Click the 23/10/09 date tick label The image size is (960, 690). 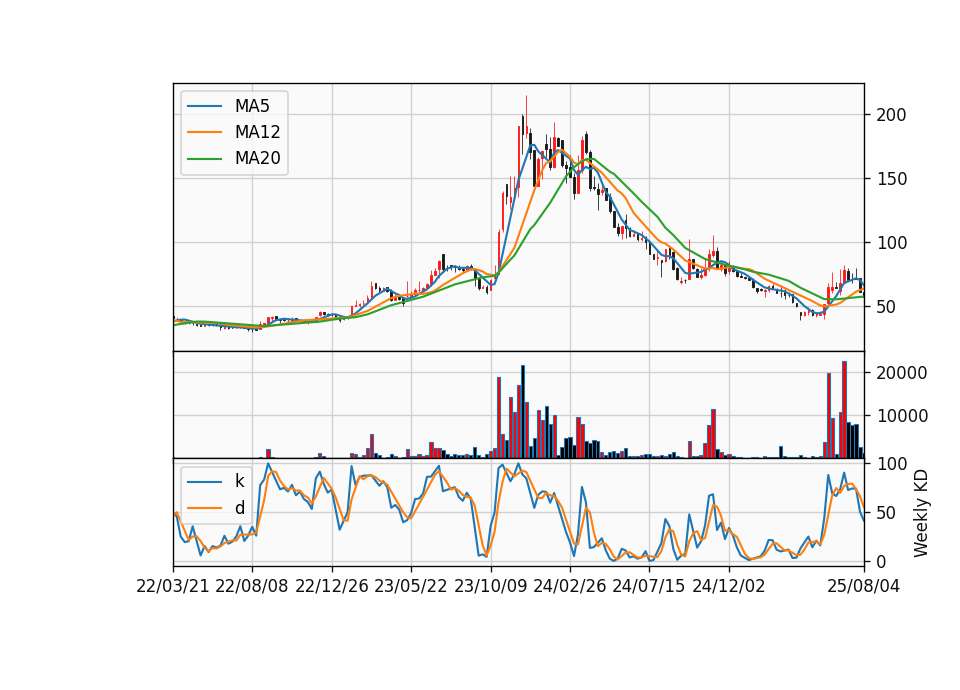490,587
